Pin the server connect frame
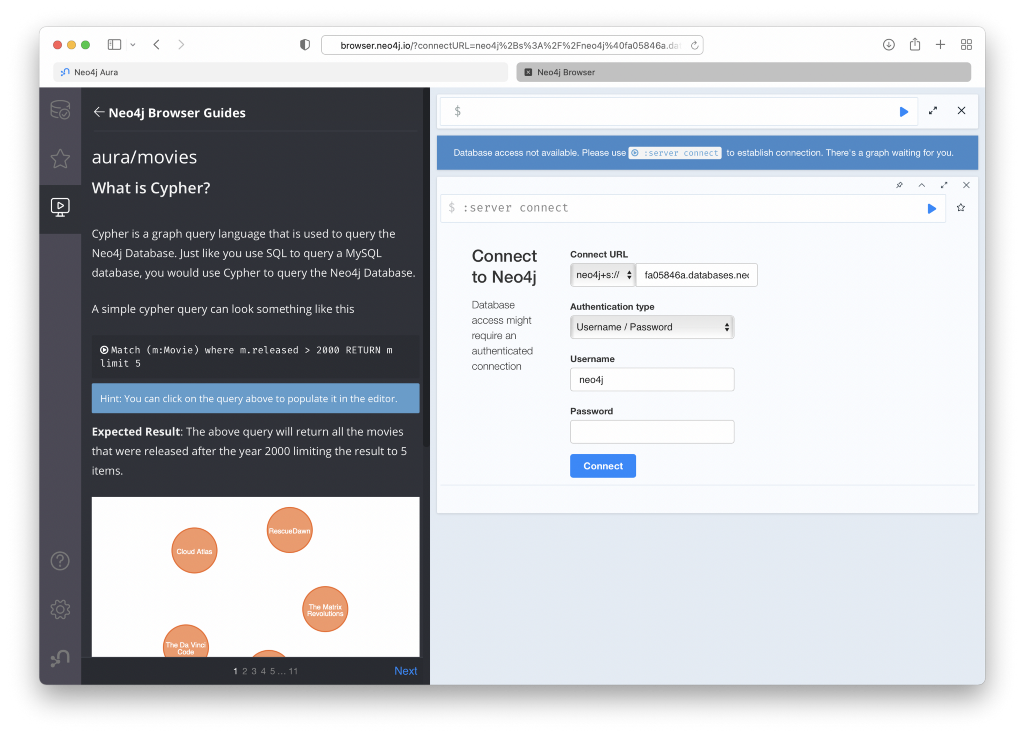 click(899, 185)
